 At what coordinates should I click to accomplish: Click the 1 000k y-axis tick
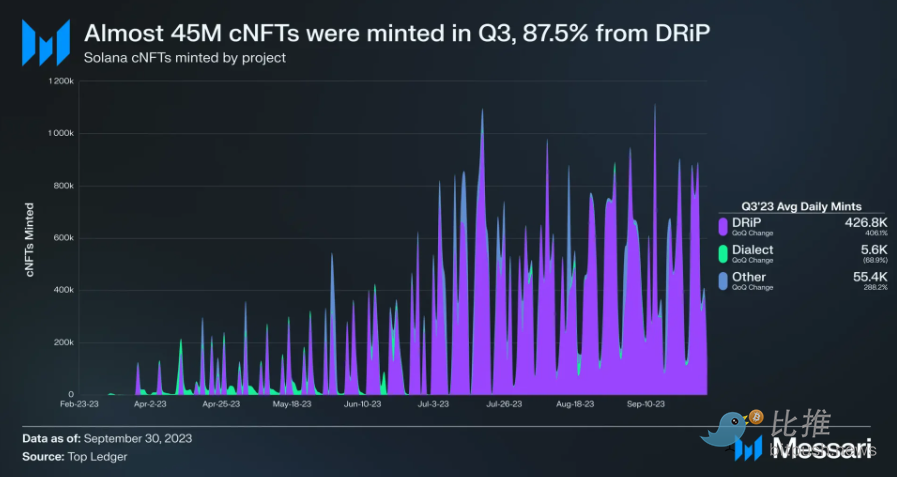(x=61, y=133)
